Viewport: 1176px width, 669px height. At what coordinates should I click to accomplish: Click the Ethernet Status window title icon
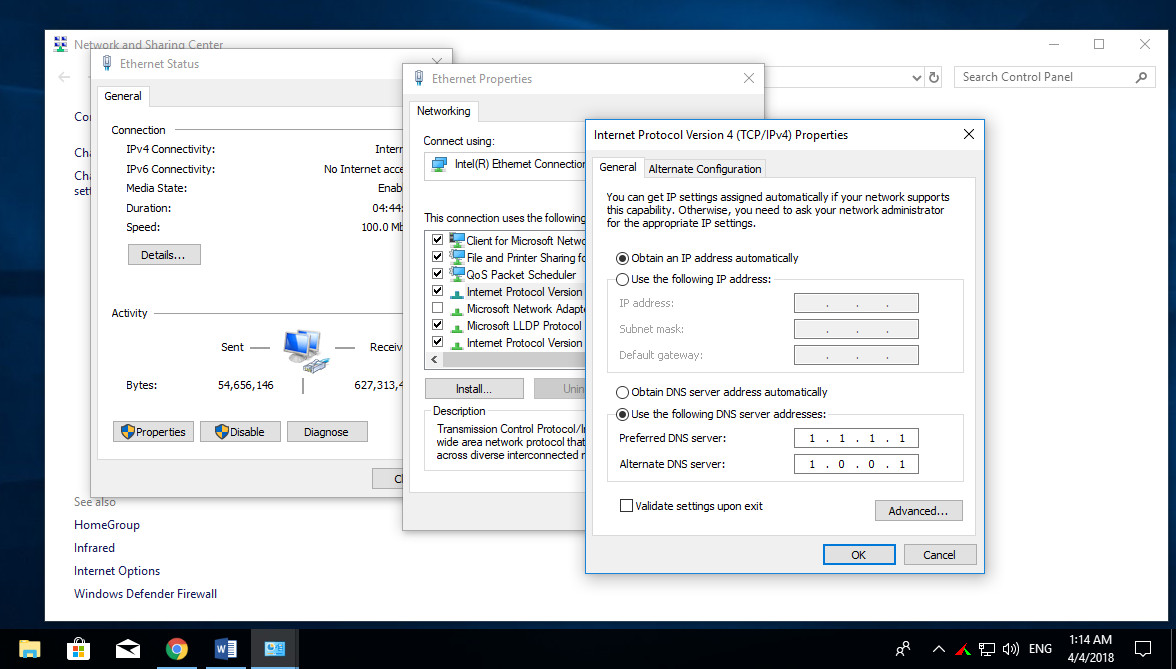(106, 64)
